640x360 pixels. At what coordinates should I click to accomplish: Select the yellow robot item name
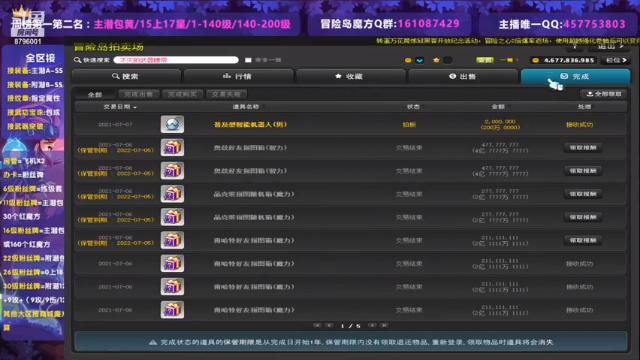(x=250, y=124)
